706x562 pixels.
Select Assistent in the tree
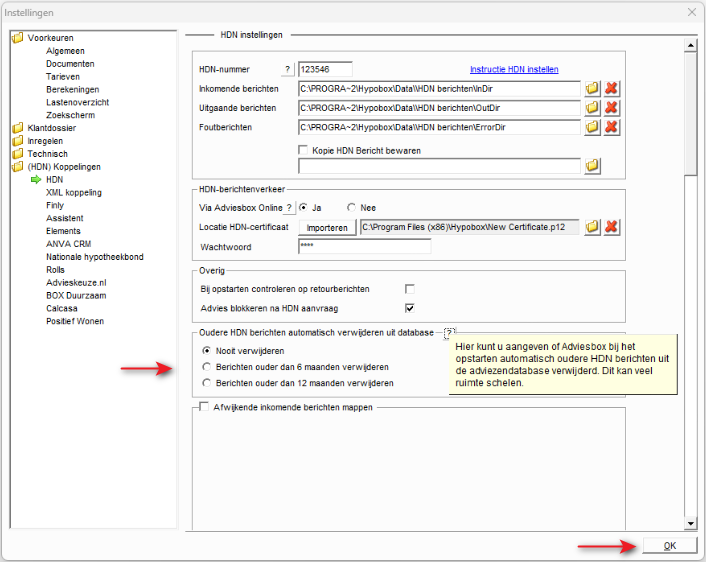click(64, 218)
